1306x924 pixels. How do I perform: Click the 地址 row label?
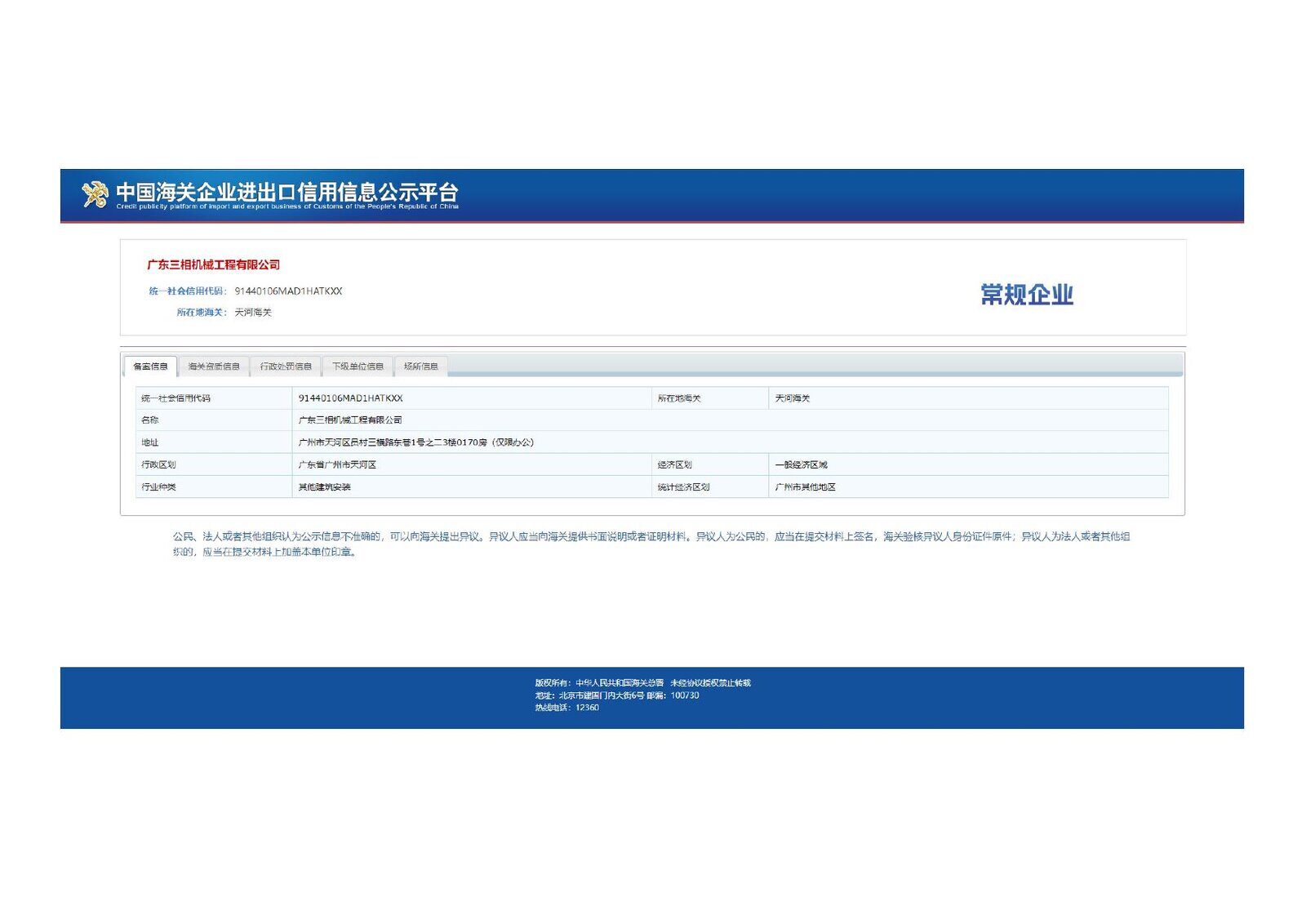tap(149, 442)
